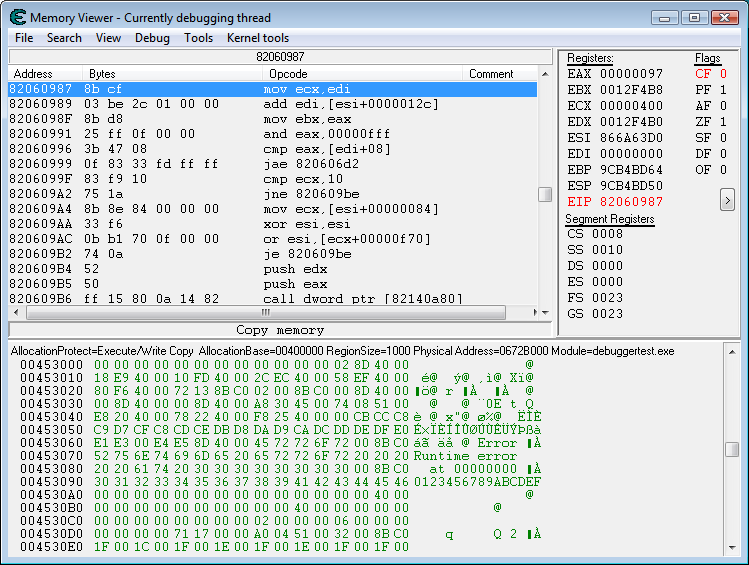The width and height of the screenshot is (749, 565).
Task: Toggle the CF carry flag value
Action: pos(723,74)
